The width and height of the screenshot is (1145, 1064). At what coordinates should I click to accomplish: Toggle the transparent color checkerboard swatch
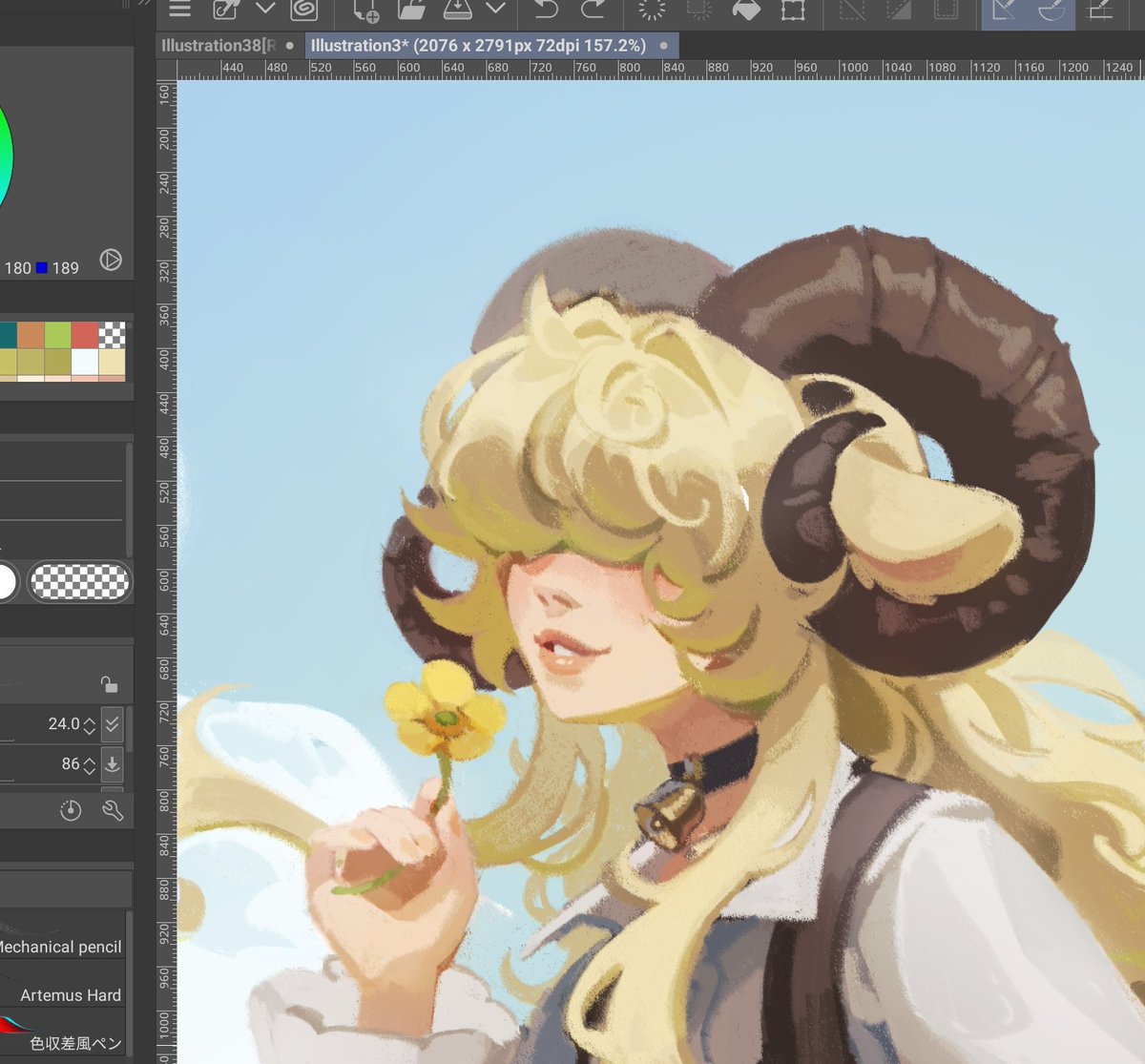pyautogui.click(x=81, y=581)
